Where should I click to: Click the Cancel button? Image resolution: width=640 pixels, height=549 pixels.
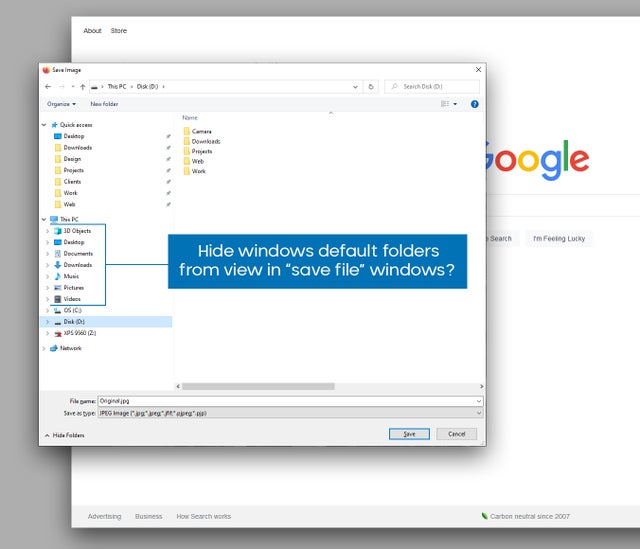click(456, 434)
